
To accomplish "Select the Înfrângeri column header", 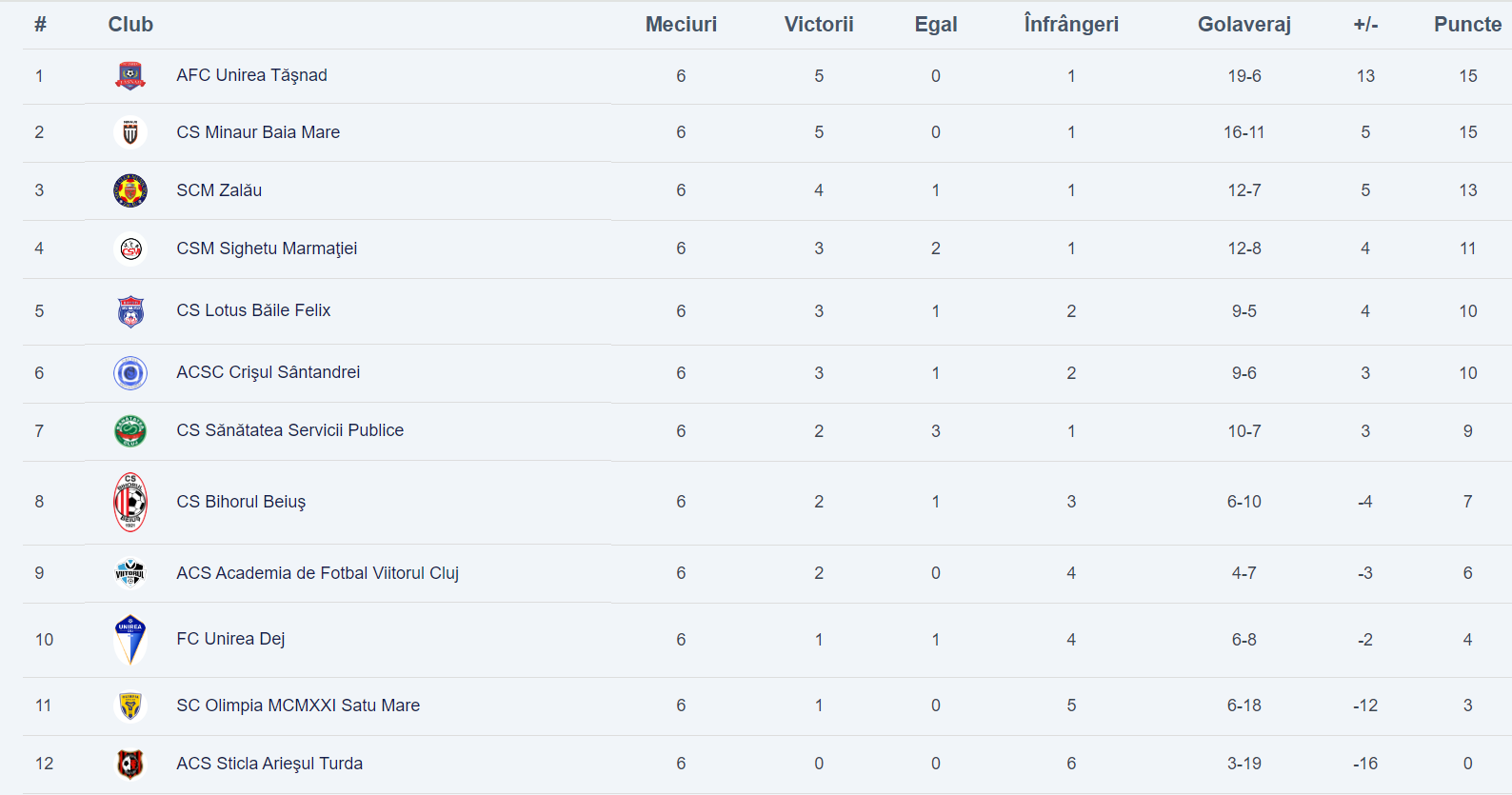I will click(1071, 25).
